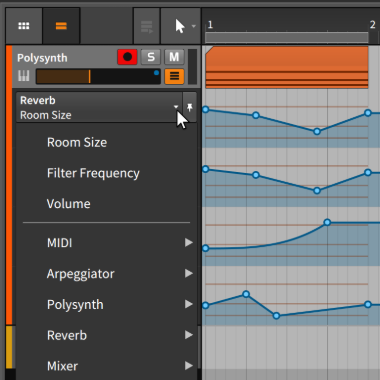
Task: Switch to the clip launcher grid view
Action: [24, 26]
